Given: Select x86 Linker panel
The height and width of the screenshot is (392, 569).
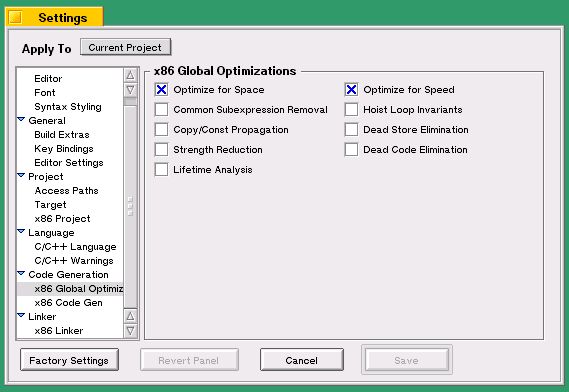Looking at the screenshot, I should [59, 331].
